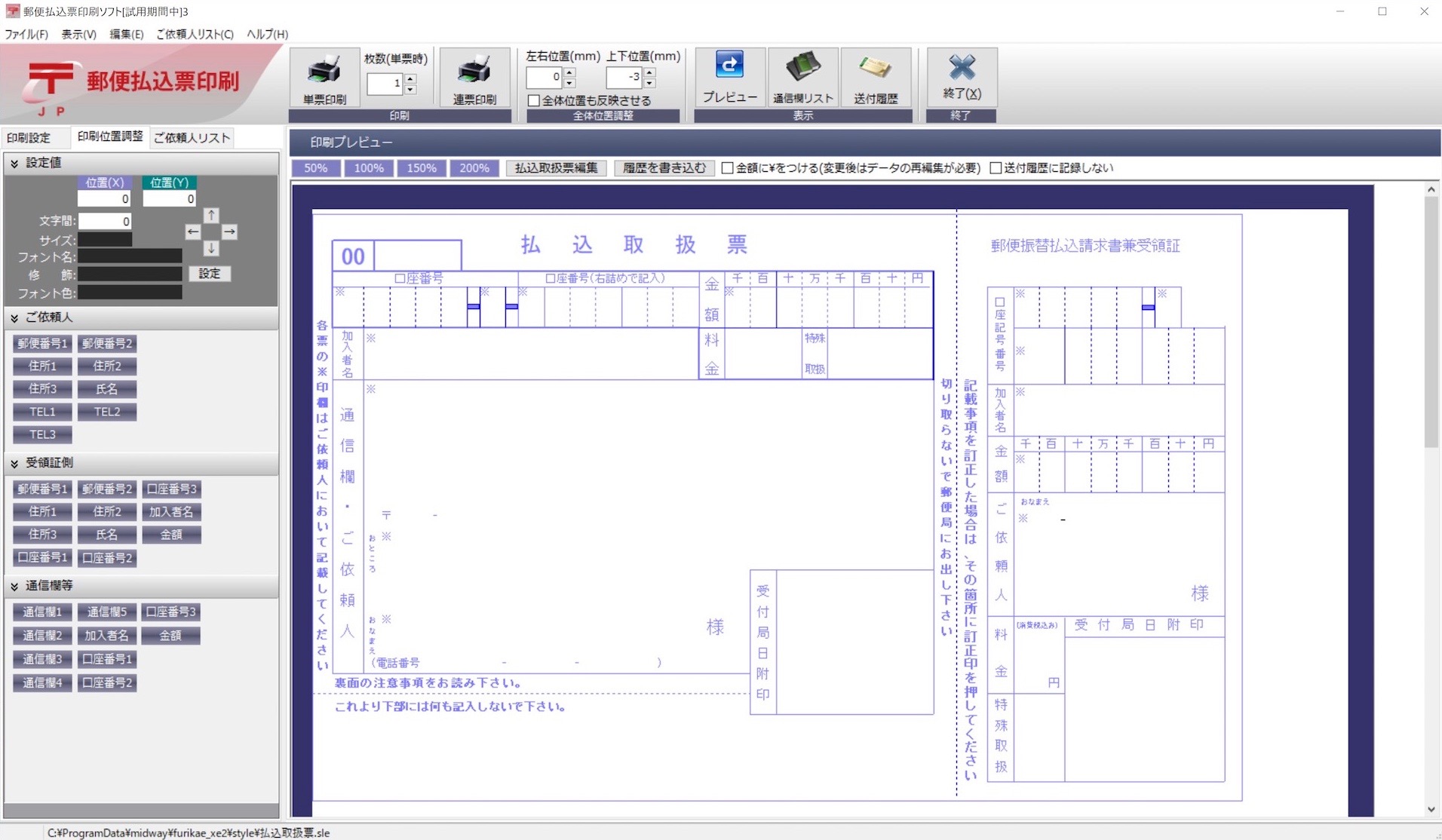This screenshot has height=840, width=1442.
Task: Collapse the 設定値 section
Action: click(x=14, y=163)
